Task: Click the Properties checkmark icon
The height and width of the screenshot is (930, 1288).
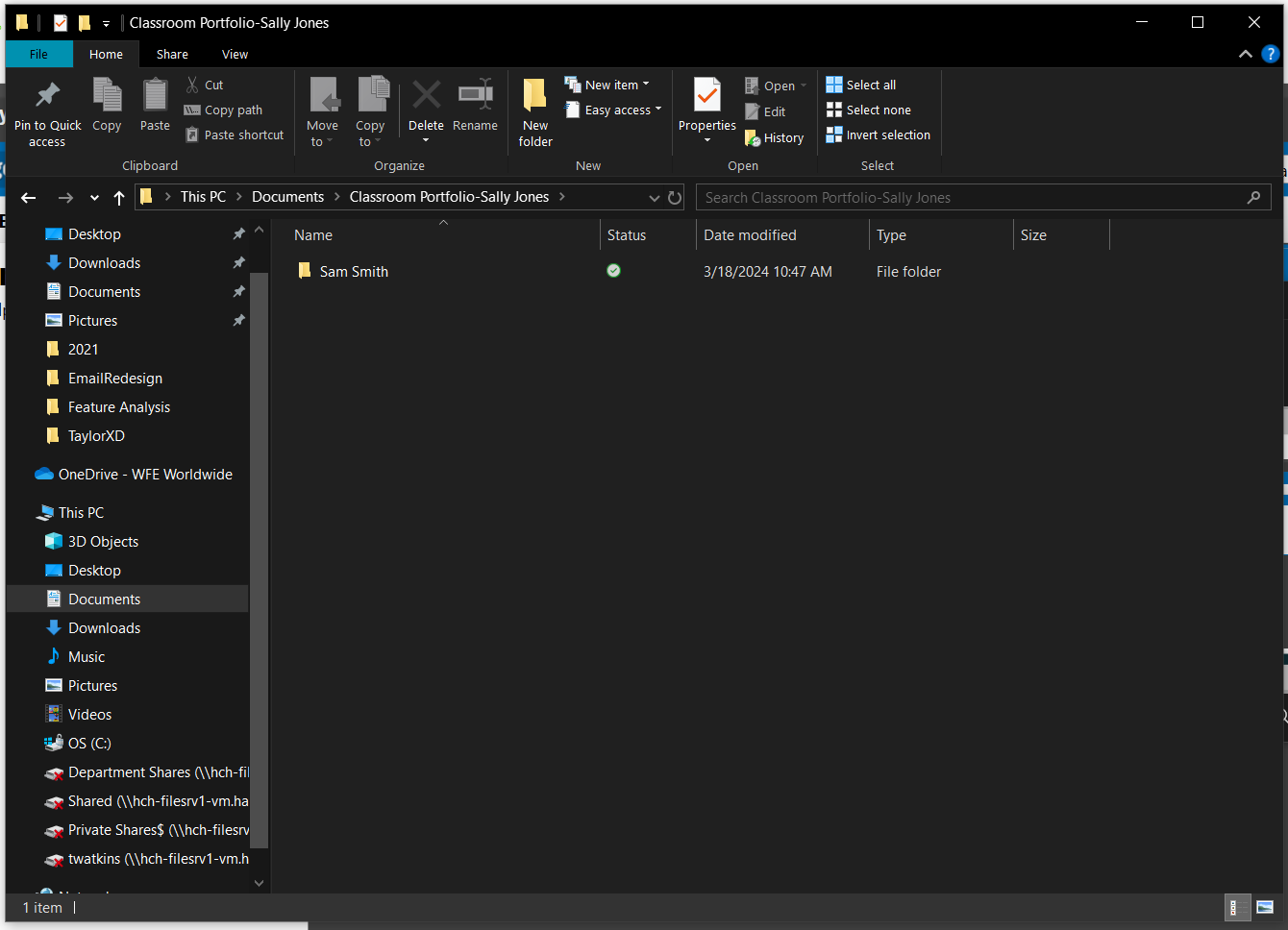Action: [707, 96]
